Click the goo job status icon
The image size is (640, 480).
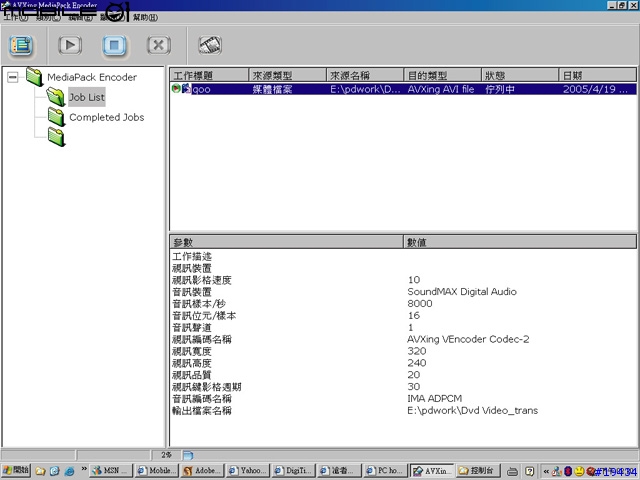tap(176, 89)
